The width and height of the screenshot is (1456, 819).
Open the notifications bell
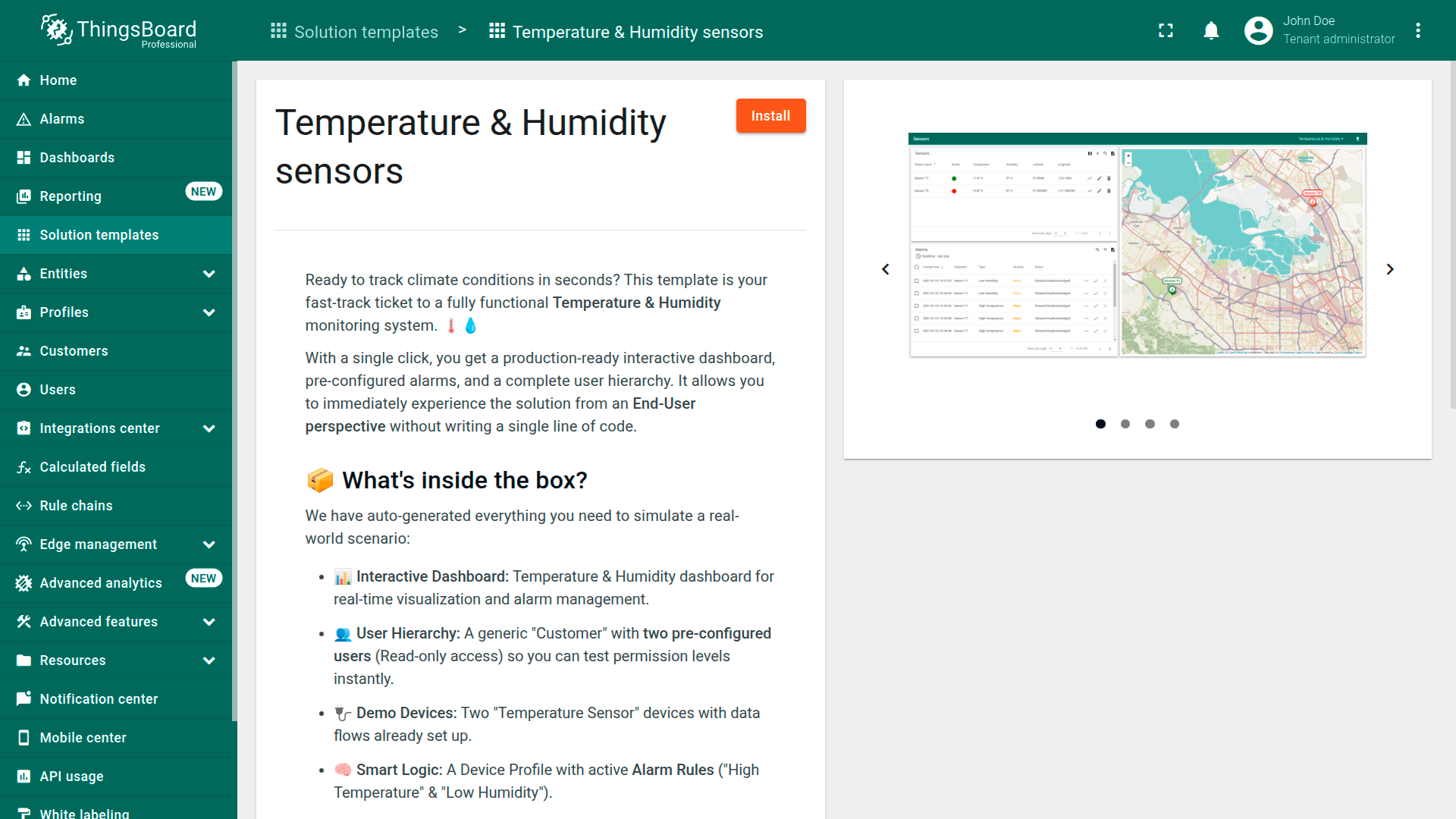pyautogui.click(x=1211, y=30)
